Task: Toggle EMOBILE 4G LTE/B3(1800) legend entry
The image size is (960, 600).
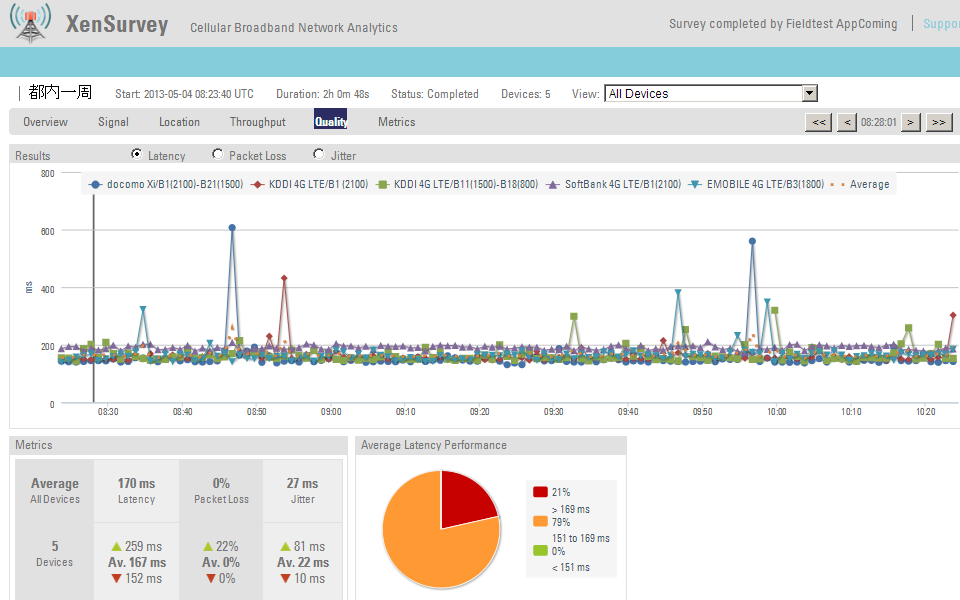Action: 756,184
